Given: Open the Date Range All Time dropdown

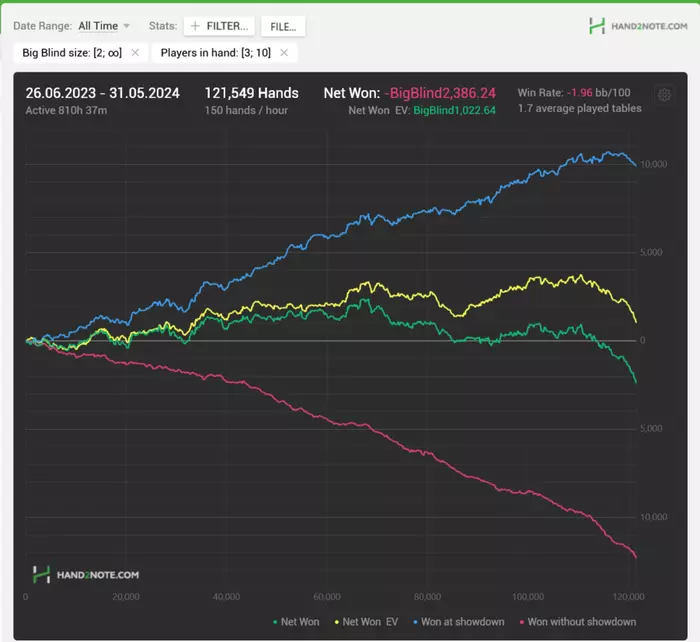Looking at the screenshot, I should click(x=98, y=26).
